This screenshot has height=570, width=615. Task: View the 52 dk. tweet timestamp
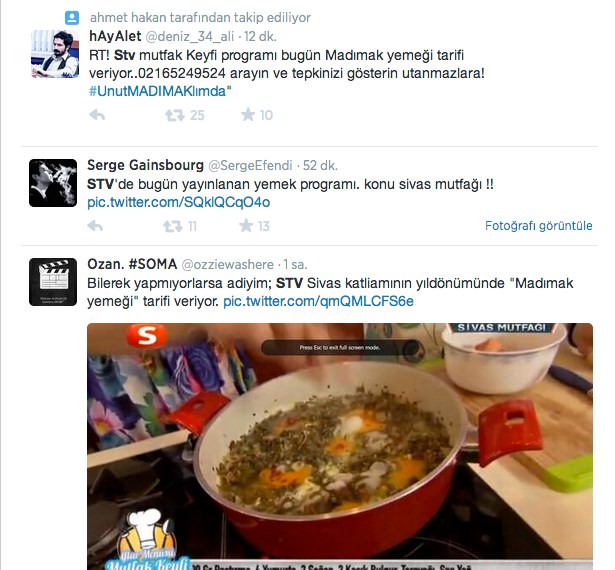point(320,165)
